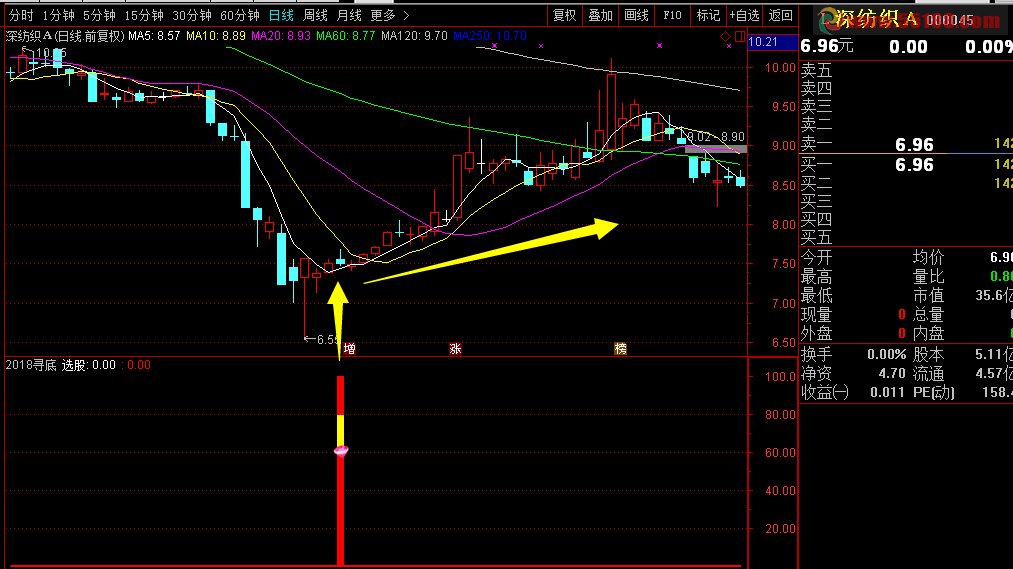The height and width of the screenshot is (569, 1013).
Task: Click the red split-window square icon
Action: 740,36
